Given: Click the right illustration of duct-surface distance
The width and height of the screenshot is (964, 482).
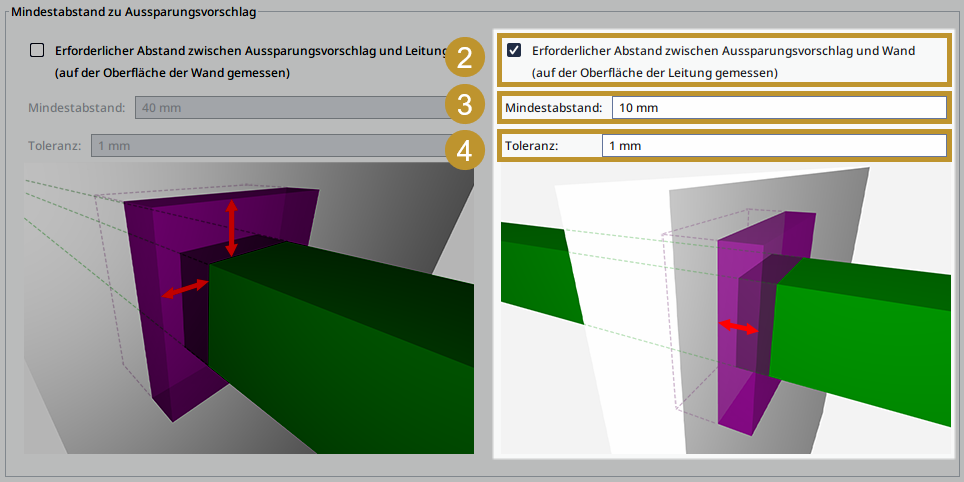Looking at the screenshot, I should tap(726, 310).
